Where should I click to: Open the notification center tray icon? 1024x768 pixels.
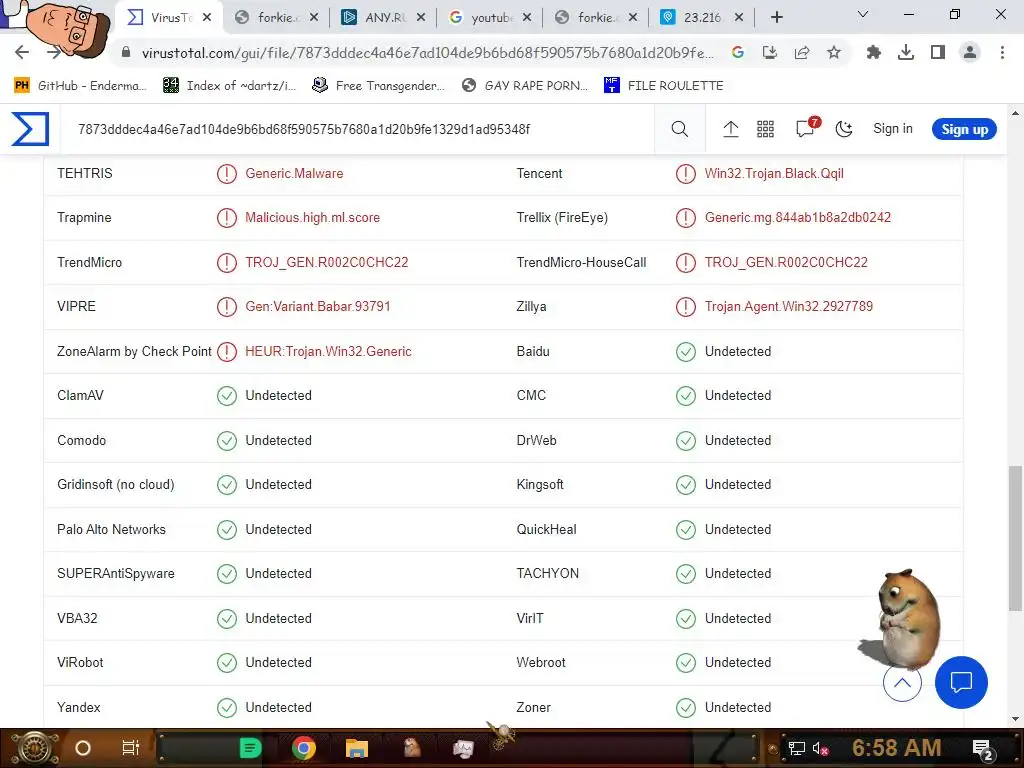click(984, 750)
